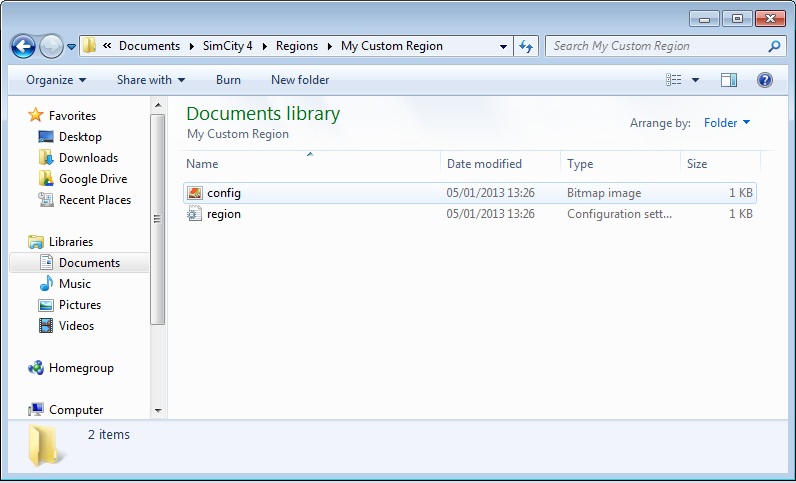The height and width of the screenshot is (483, 796).
Task: Refresh the folder view
Action: [526, 47]
